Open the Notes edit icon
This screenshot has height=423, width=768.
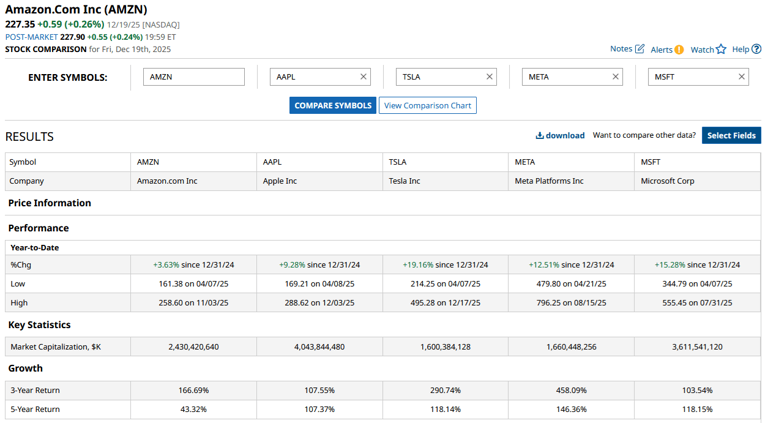(x=640, y=49)
